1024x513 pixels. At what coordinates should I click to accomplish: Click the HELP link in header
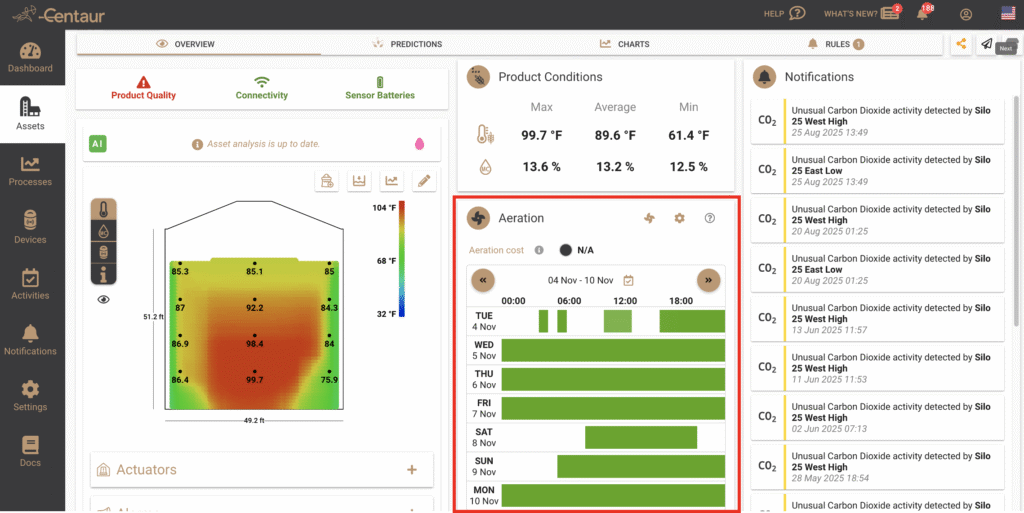(784, 14)
